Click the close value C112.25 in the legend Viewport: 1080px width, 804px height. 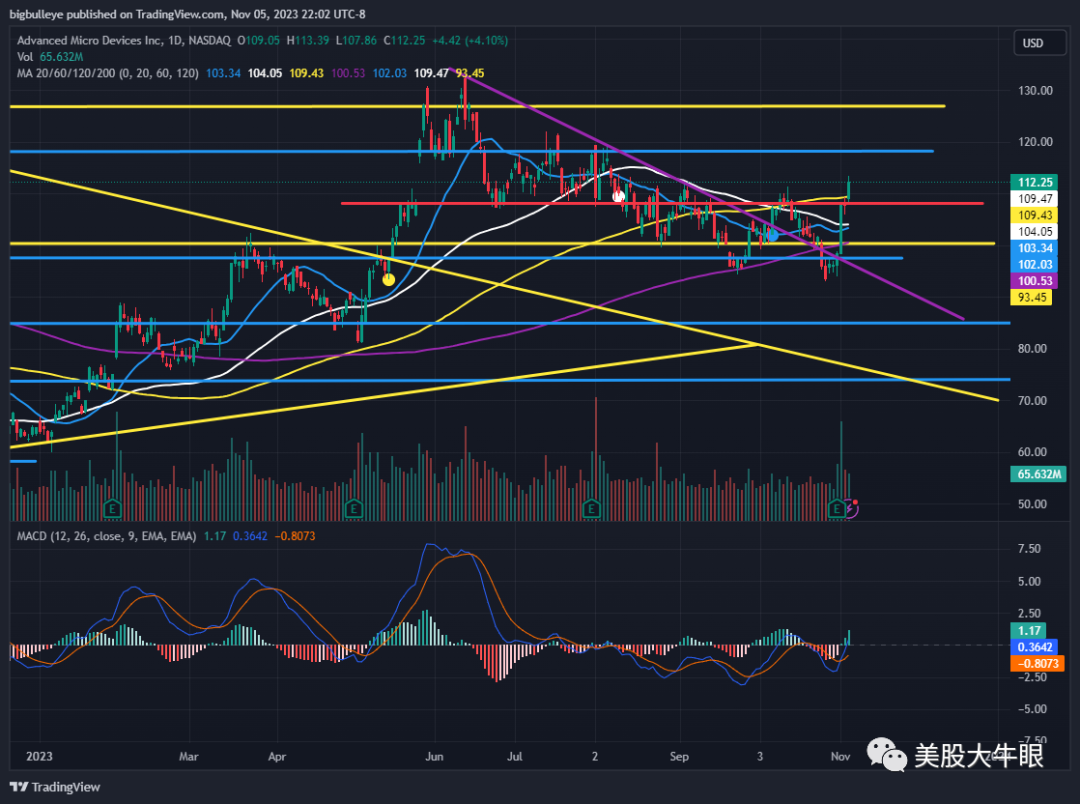(404, 41)
